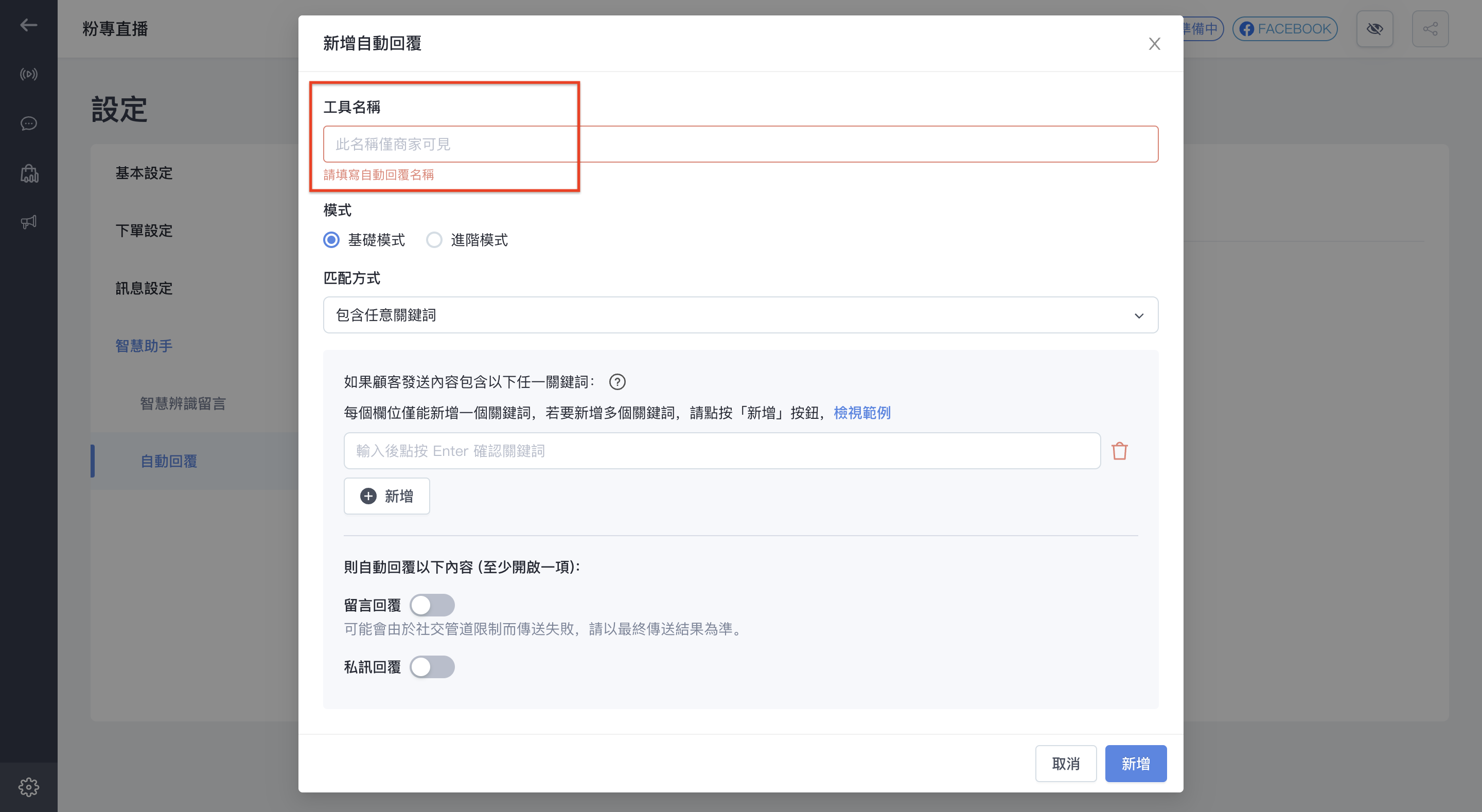Click the 取消 button

point(1066,764)
